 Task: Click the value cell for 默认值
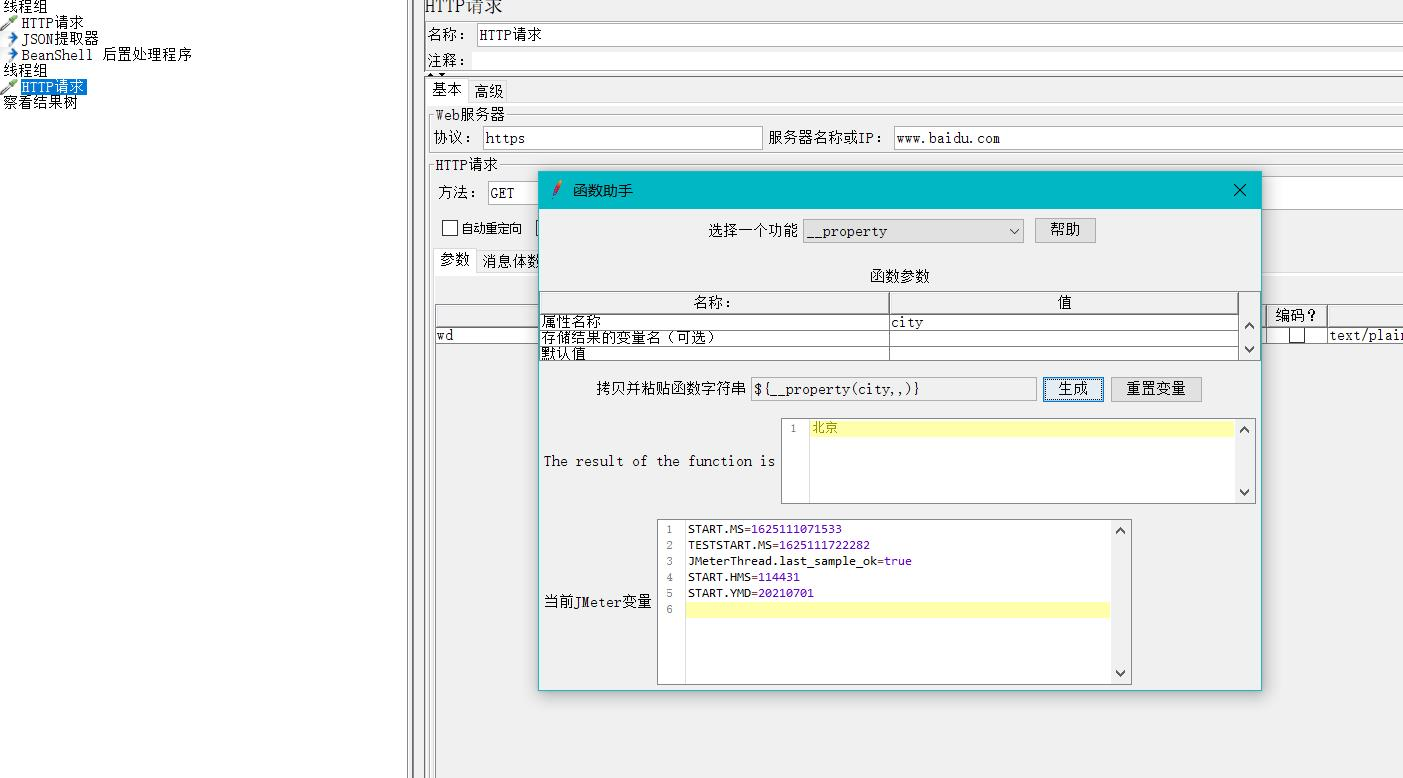[x=1064, y=353]
